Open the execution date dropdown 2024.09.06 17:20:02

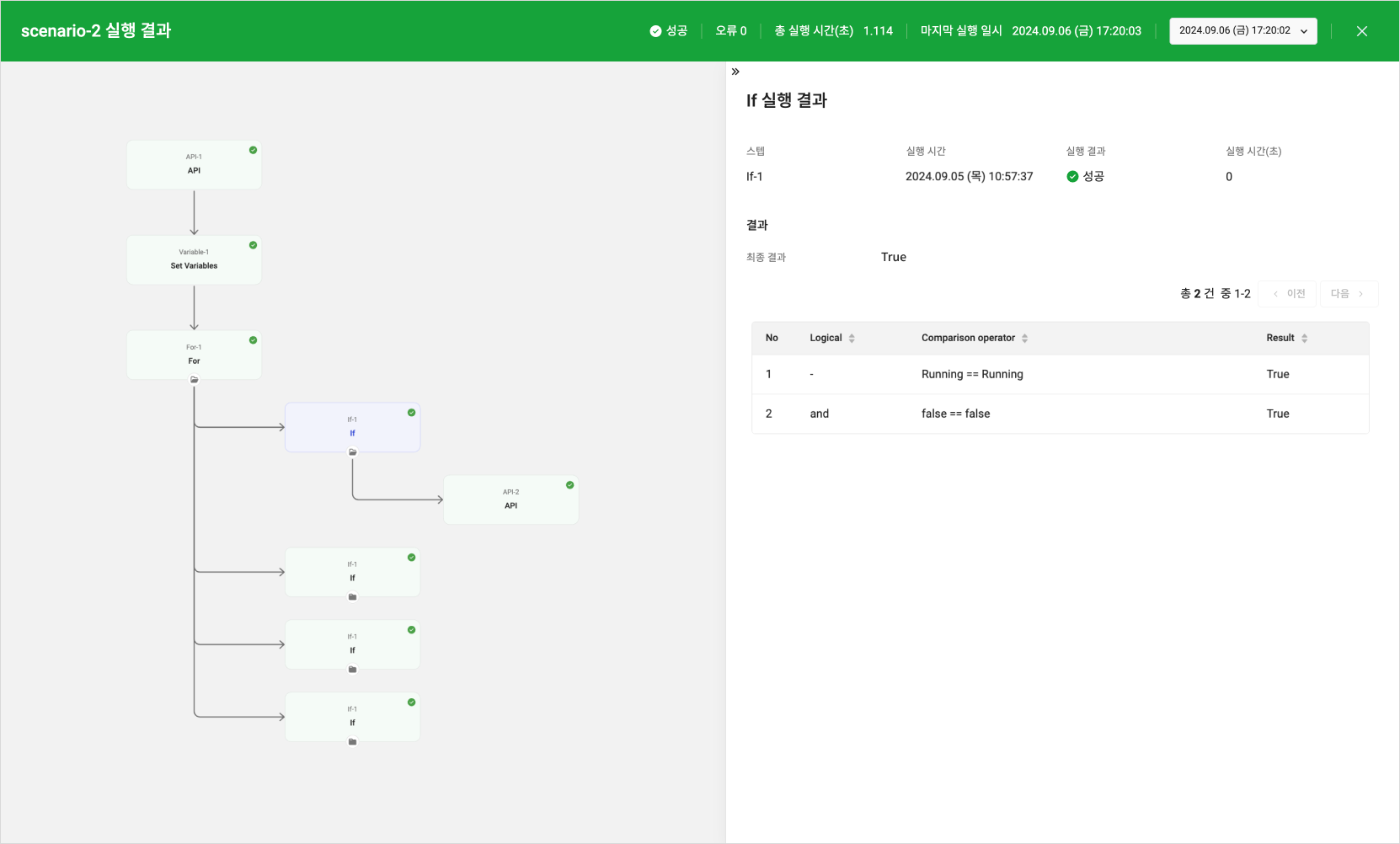coord(1243,31)
